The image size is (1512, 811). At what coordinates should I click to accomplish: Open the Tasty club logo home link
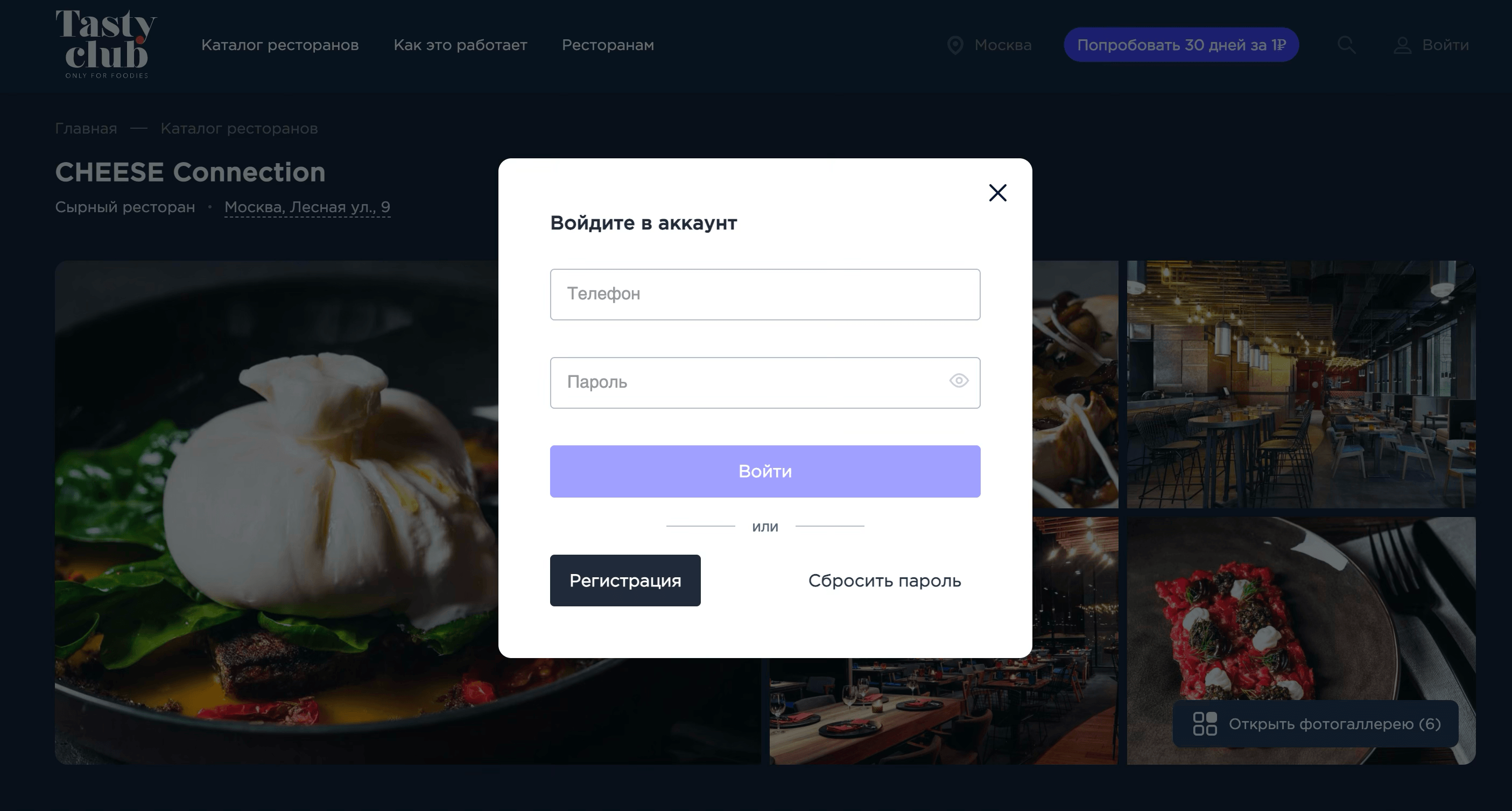[x=106, y=44]
